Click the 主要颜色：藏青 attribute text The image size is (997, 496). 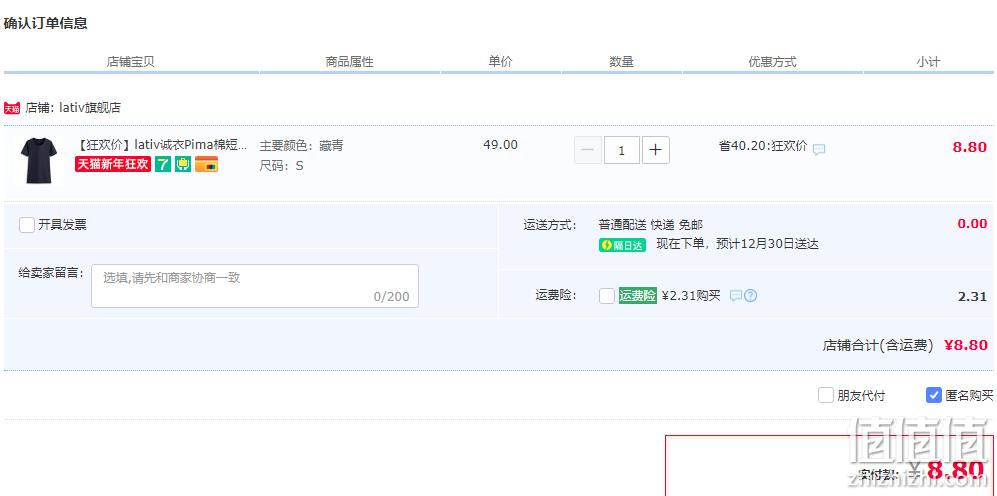(x=301, y=146)
